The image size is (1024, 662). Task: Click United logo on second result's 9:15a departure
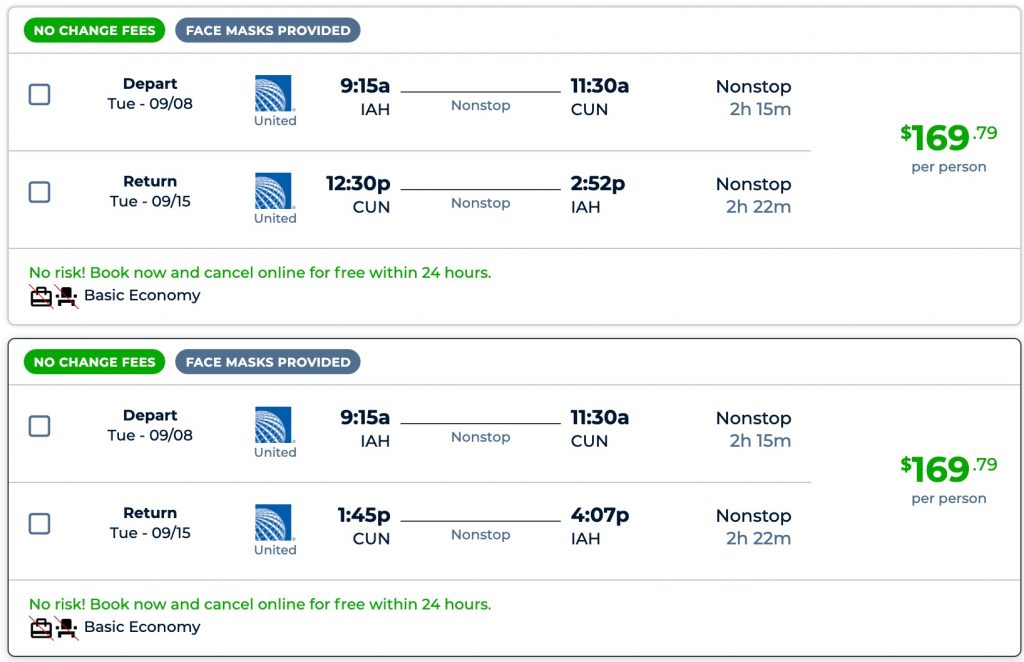click(x=274, y=426)
